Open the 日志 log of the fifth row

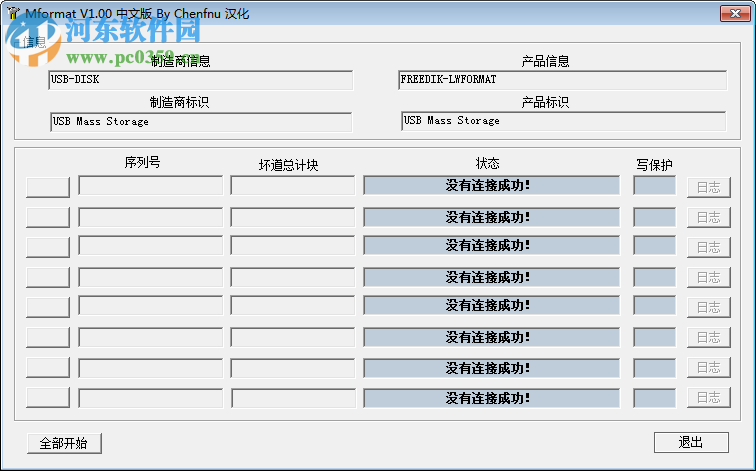pyautogui.click(x=709, y=308)
